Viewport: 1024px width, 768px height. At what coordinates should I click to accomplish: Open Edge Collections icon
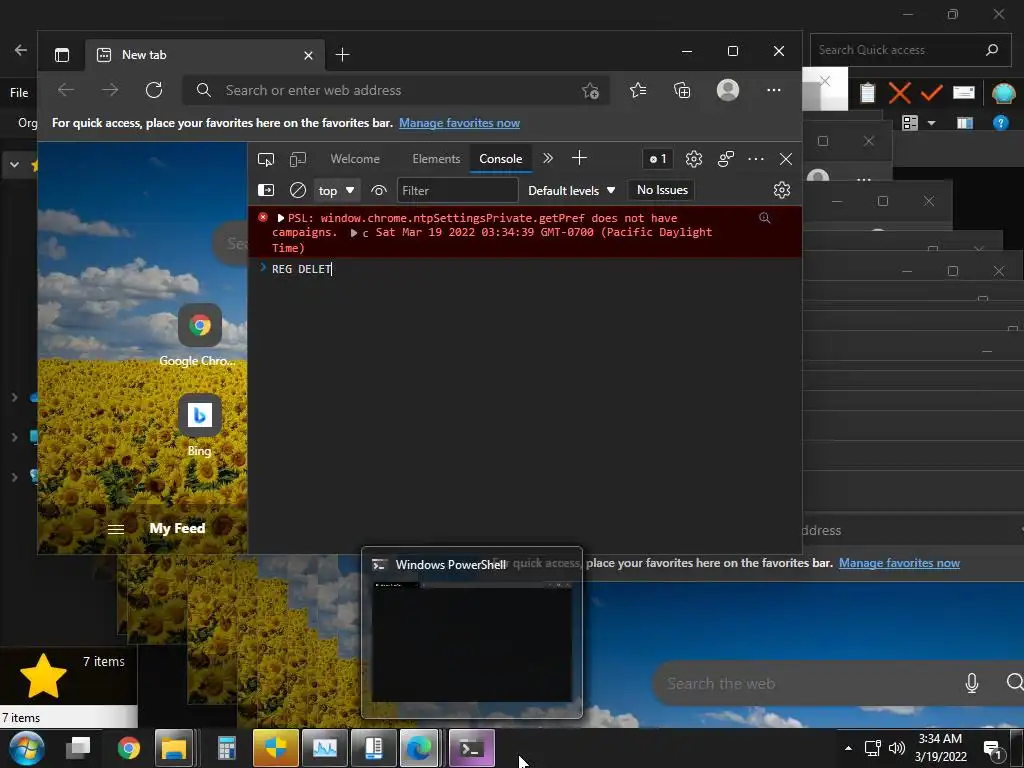[682, 90]
